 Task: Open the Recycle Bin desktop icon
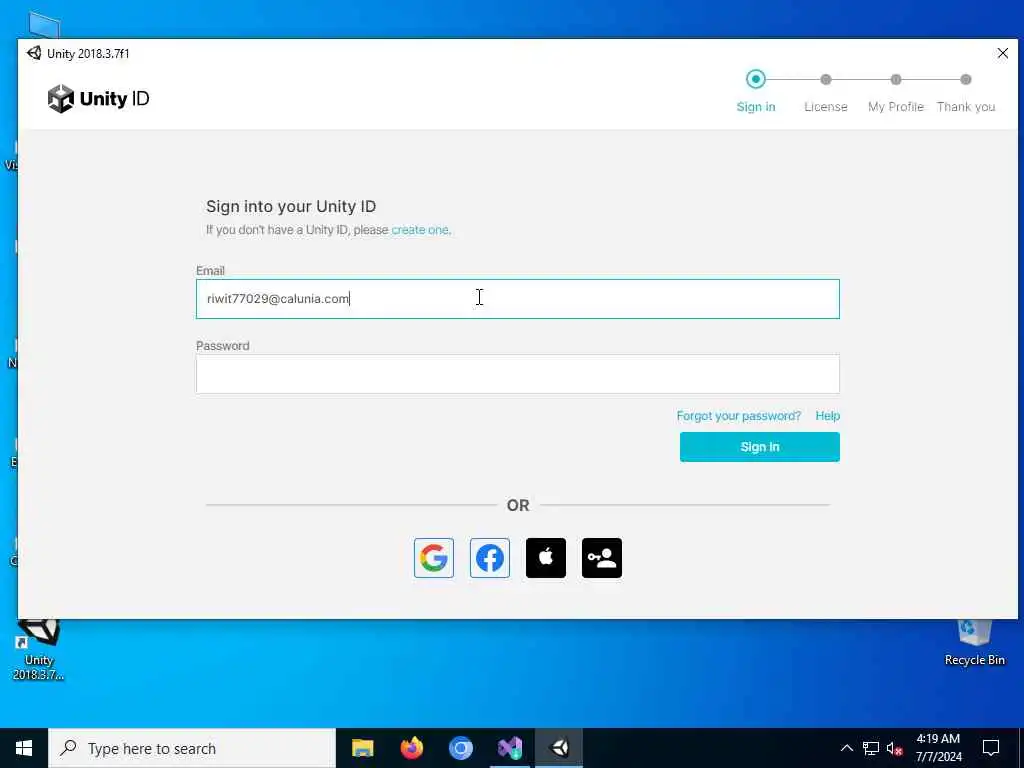(x=974, y=643)
